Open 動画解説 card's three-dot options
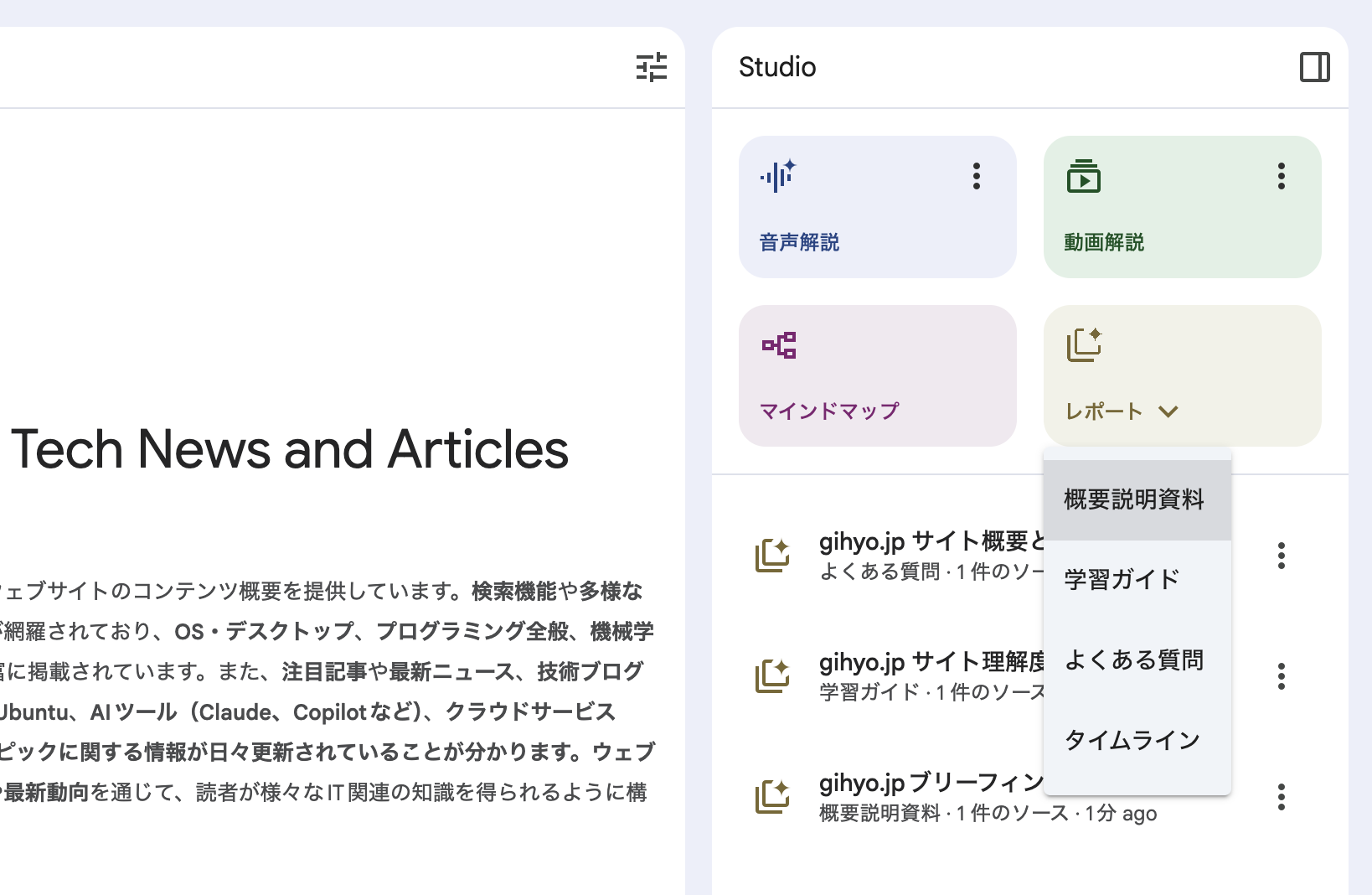The image size is (1372, 895). pos(1281,177)
